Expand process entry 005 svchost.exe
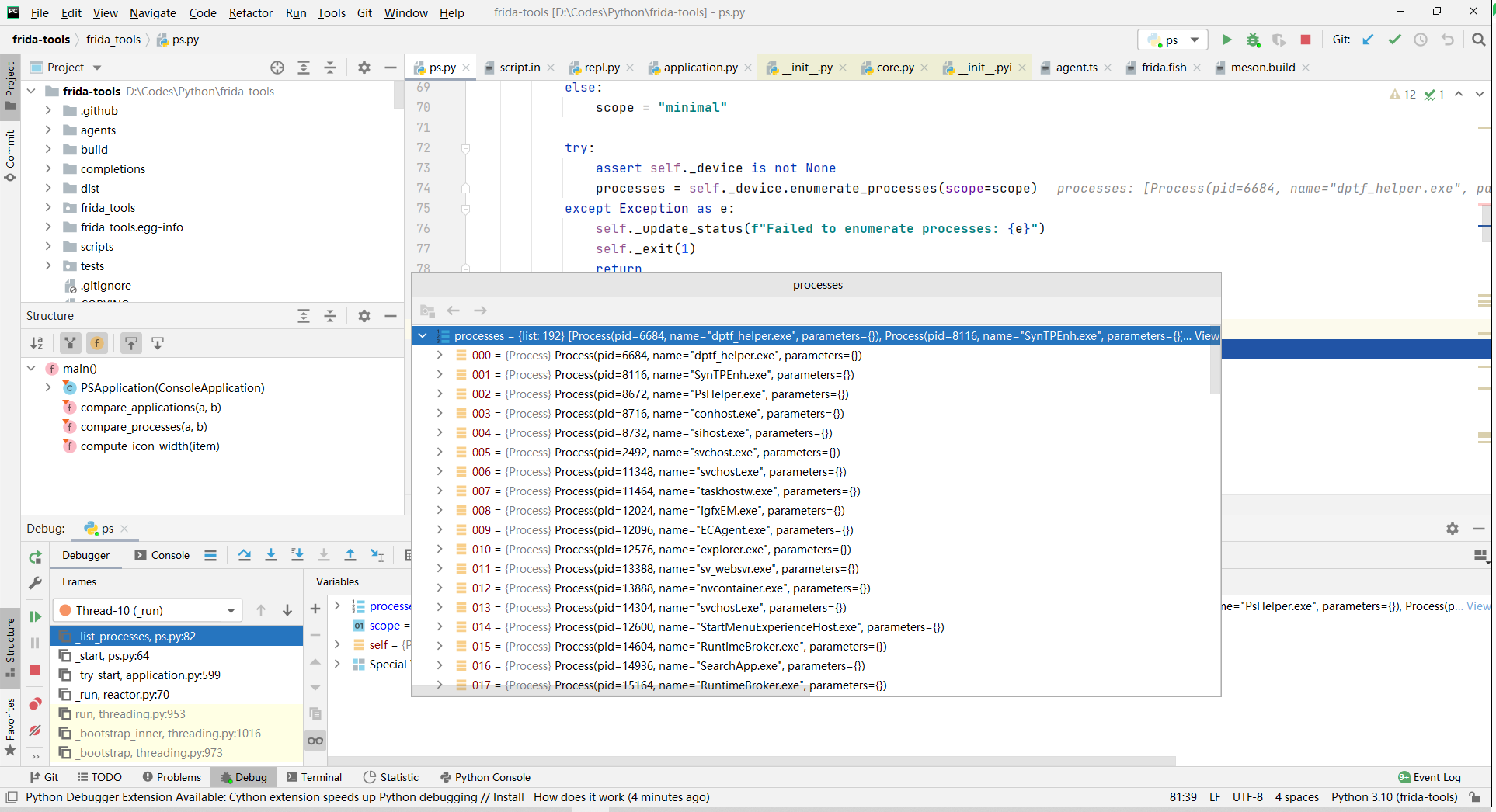Viewport: 1496px width, 812px height. [x=440, y=453]
